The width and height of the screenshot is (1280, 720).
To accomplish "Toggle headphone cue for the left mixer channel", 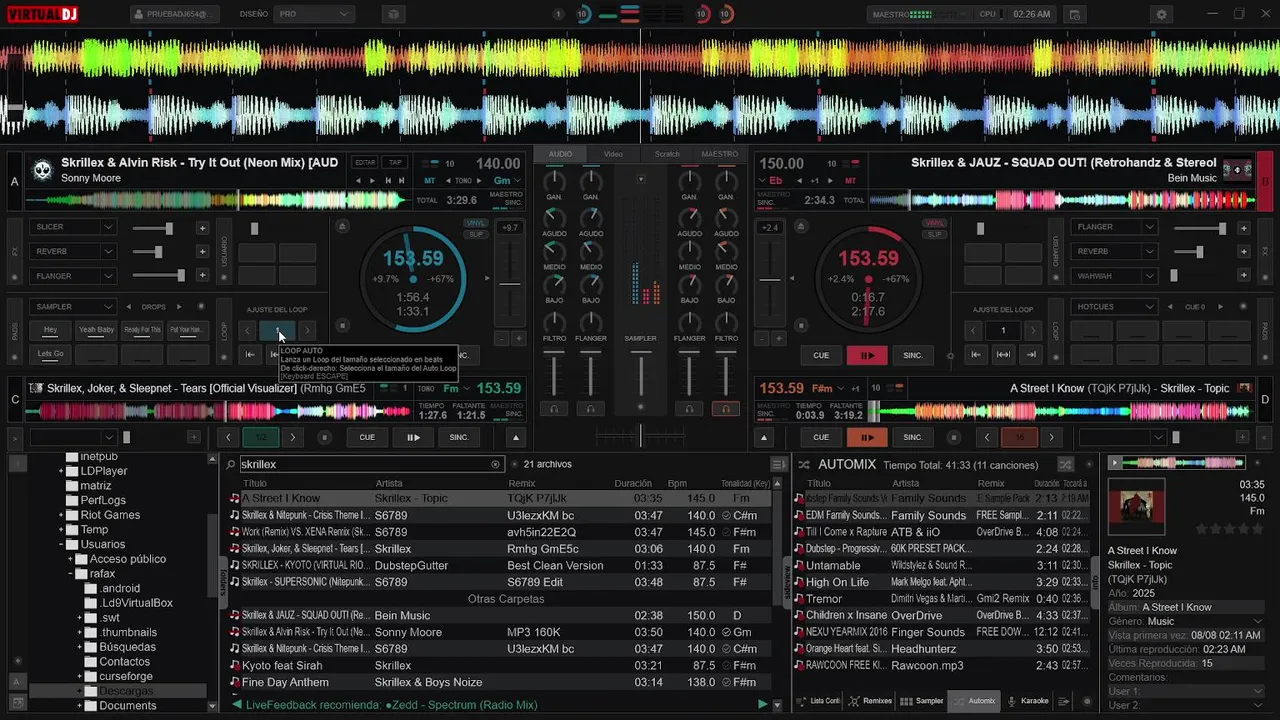I will click(x=554, y=409).
